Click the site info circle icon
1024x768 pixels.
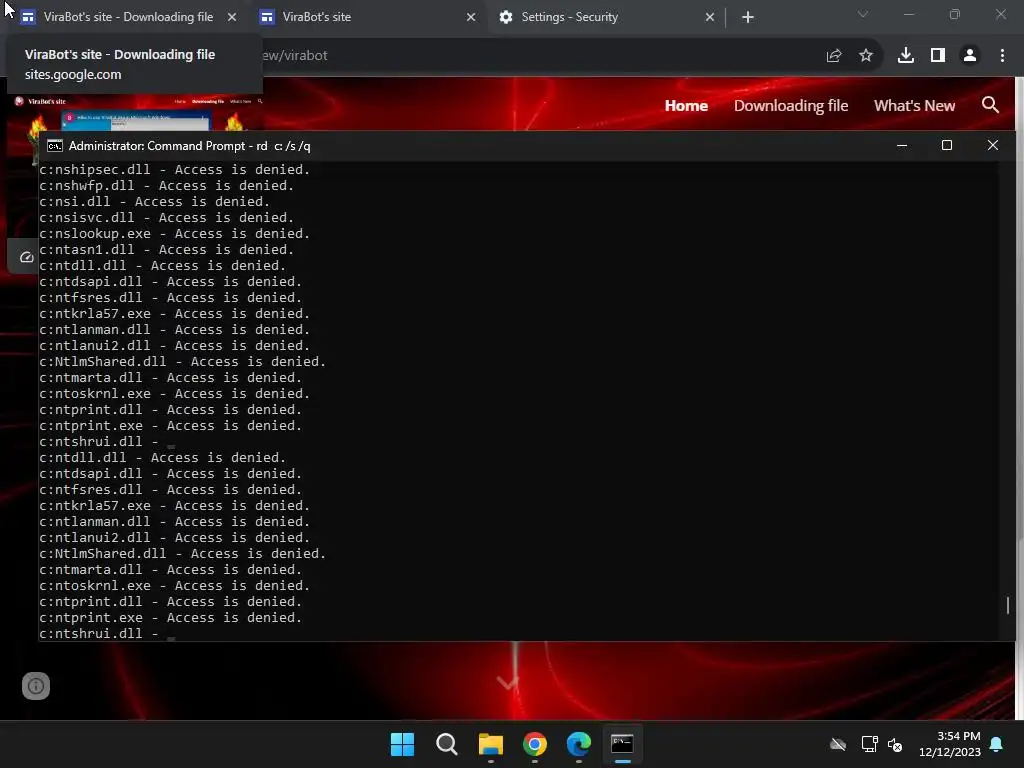[36, 686]
